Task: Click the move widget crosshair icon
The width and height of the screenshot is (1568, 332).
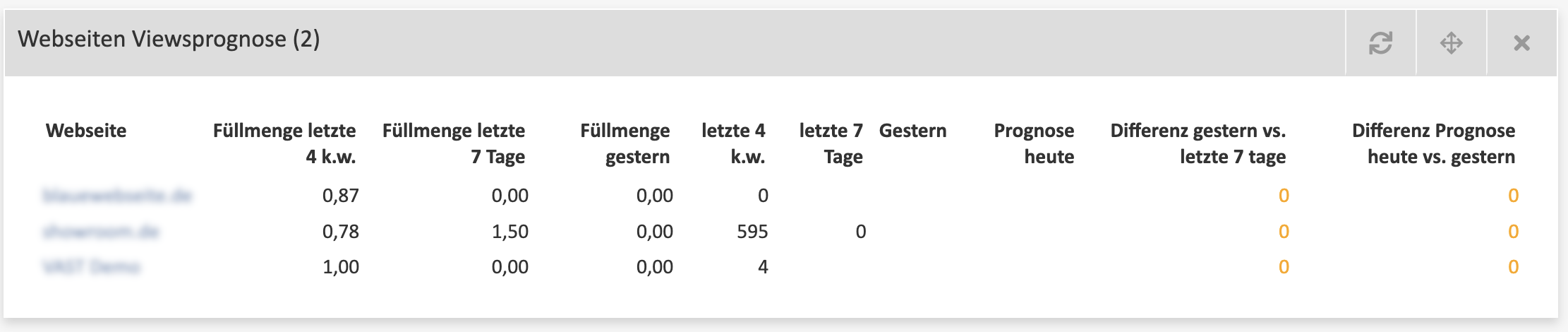Action: (x=1451, y=43)
